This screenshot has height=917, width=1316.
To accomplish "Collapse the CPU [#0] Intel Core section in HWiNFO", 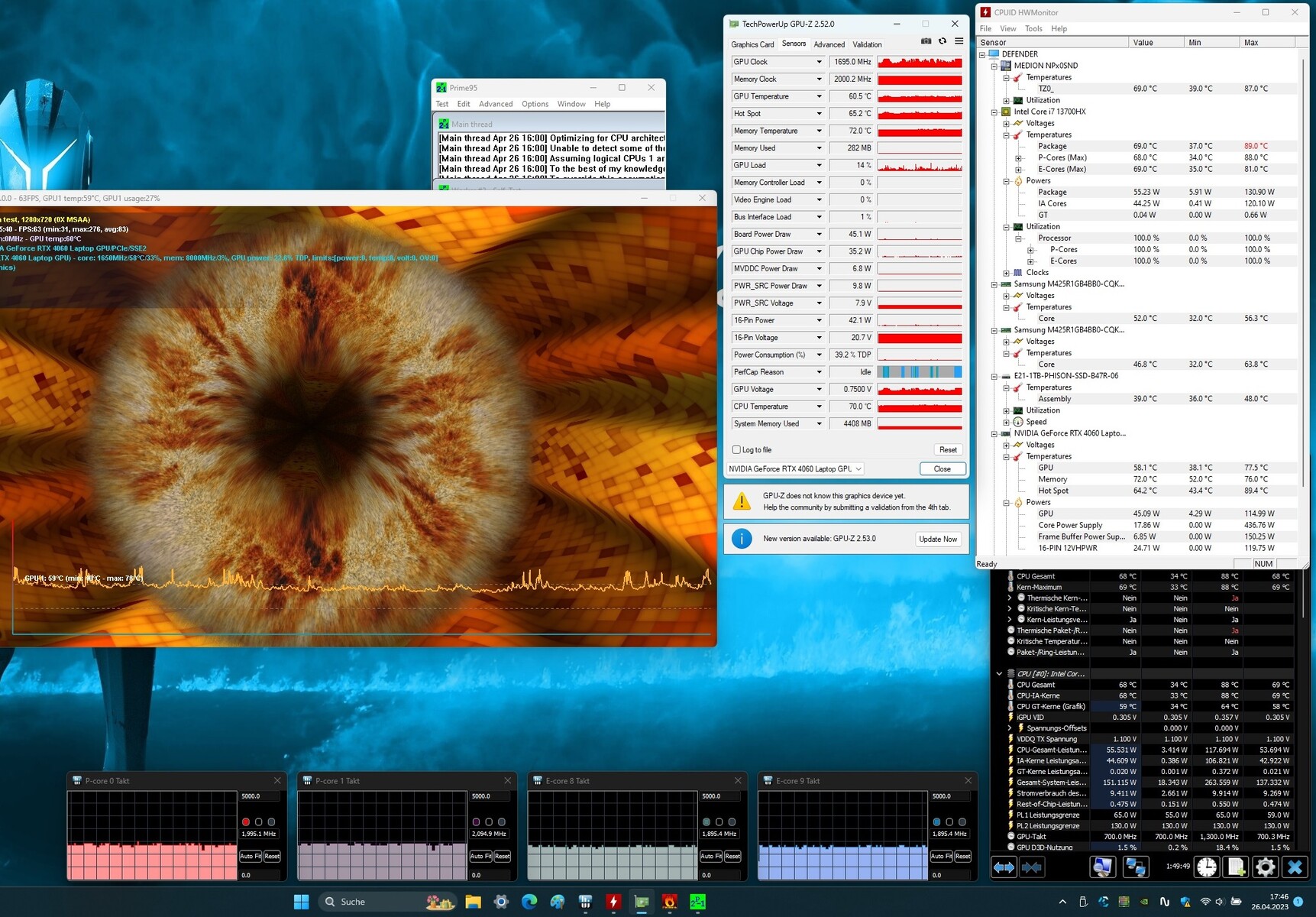I will click(999, 674).
